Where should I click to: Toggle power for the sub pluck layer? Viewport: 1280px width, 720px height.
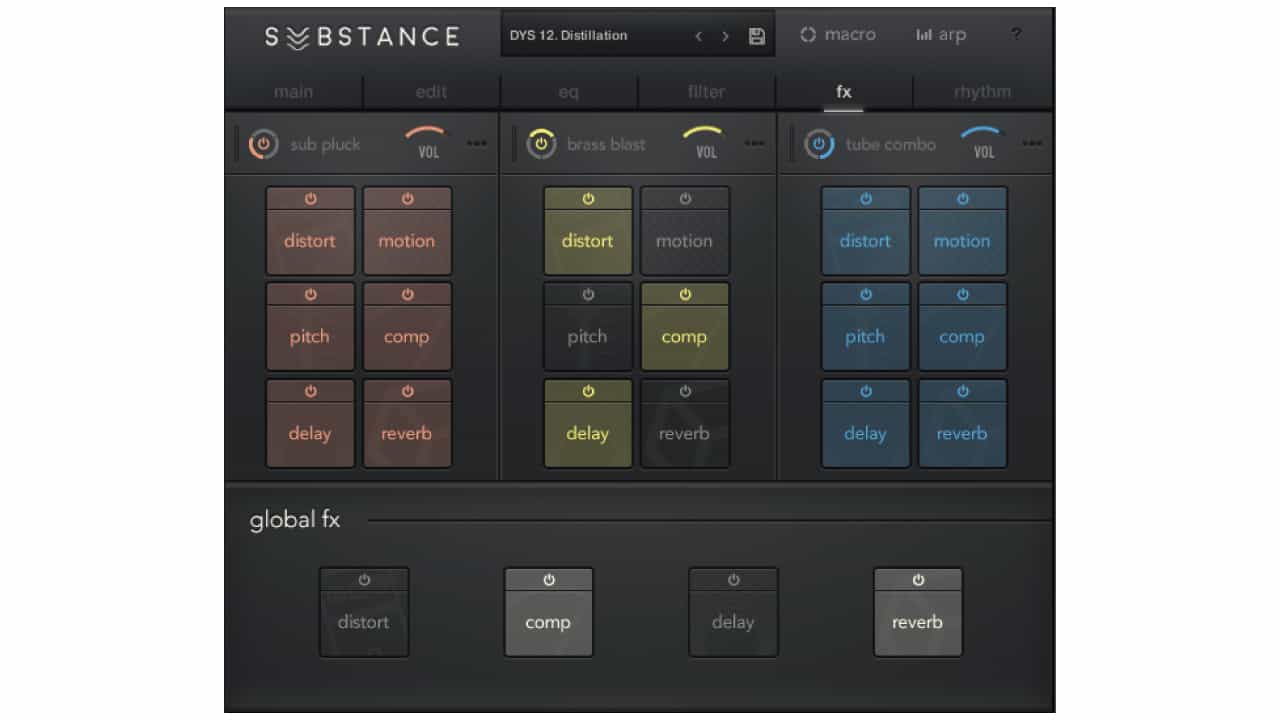click(263, 143)
